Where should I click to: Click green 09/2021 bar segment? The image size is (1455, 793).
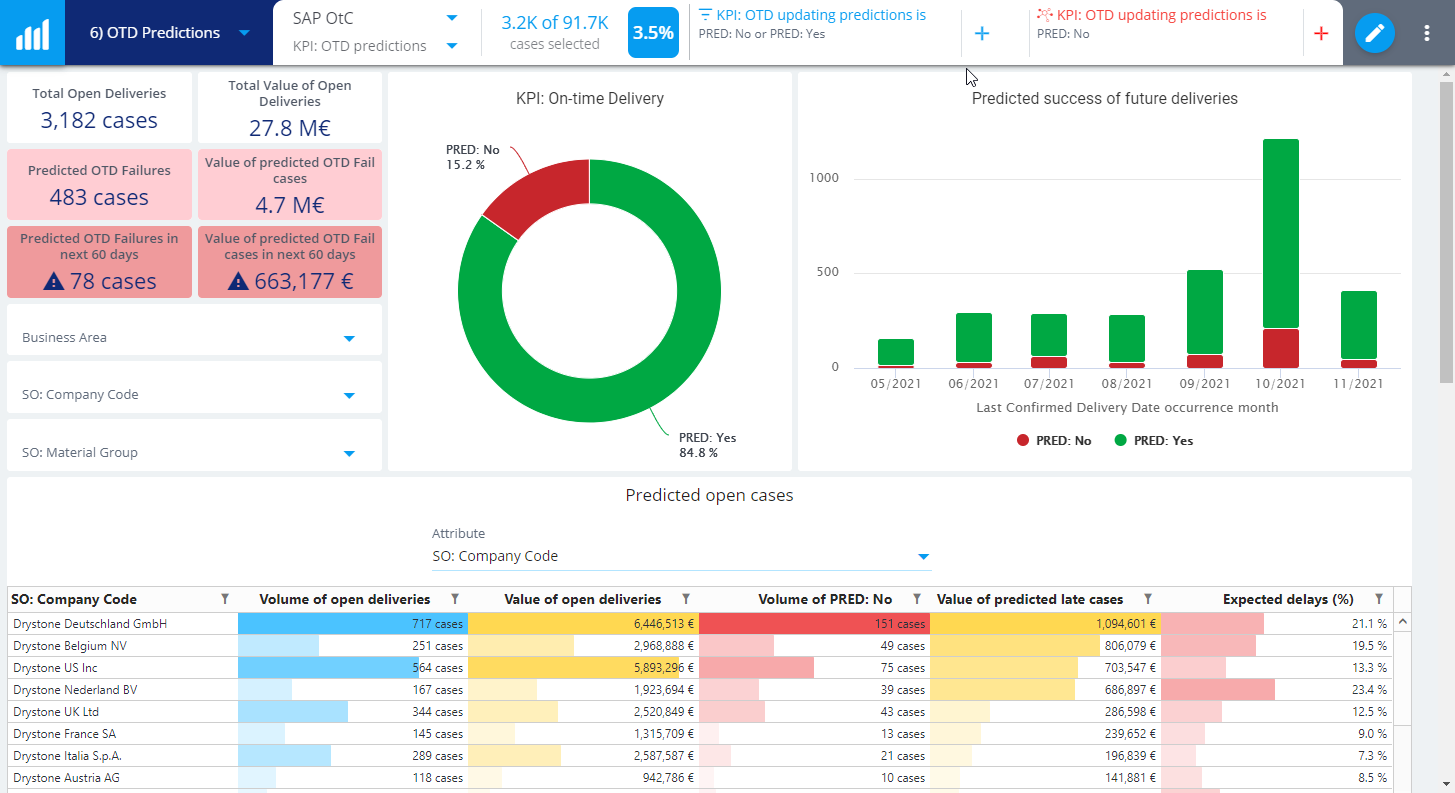tap(1205, 312)
